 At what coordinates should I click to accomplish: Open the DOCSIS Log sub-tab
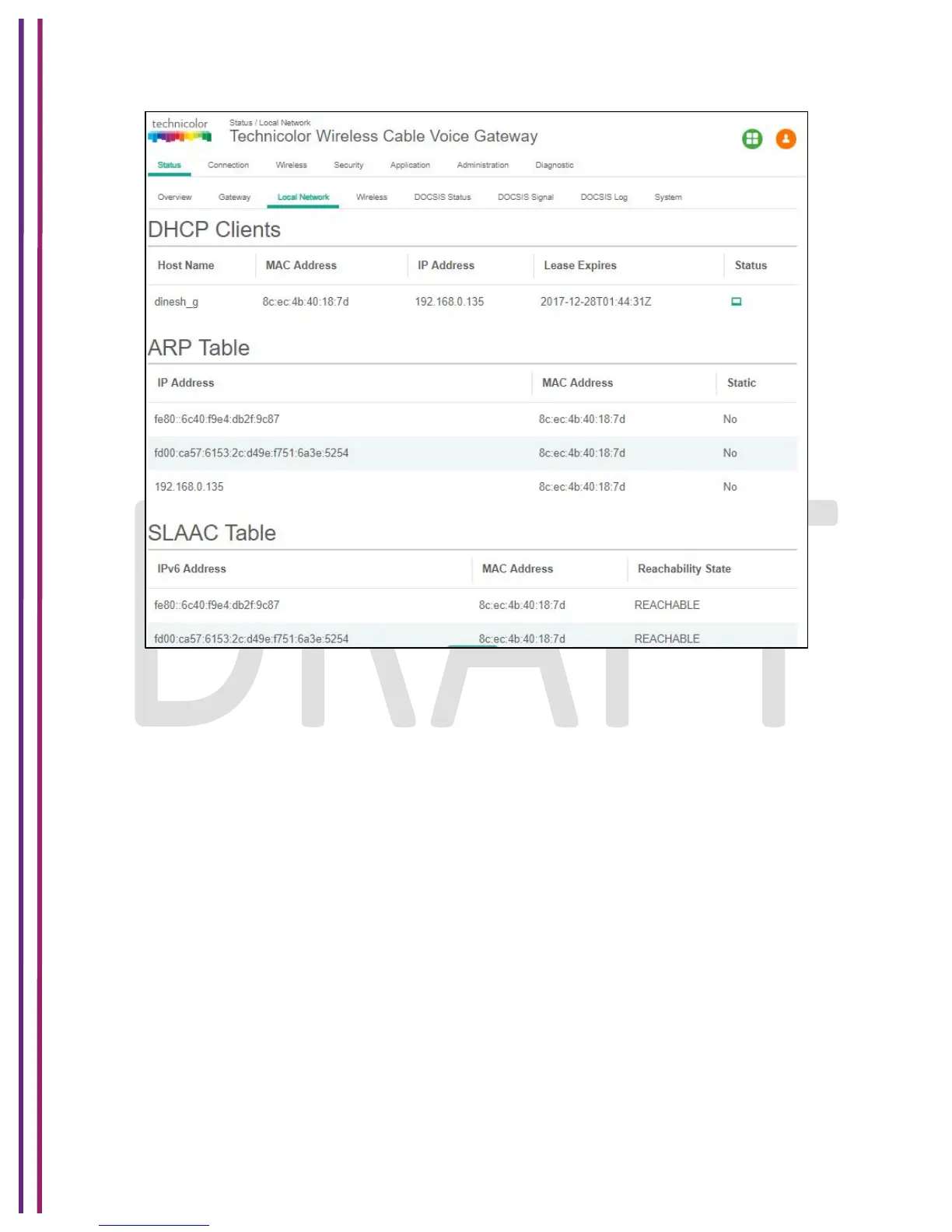[604, 197]
